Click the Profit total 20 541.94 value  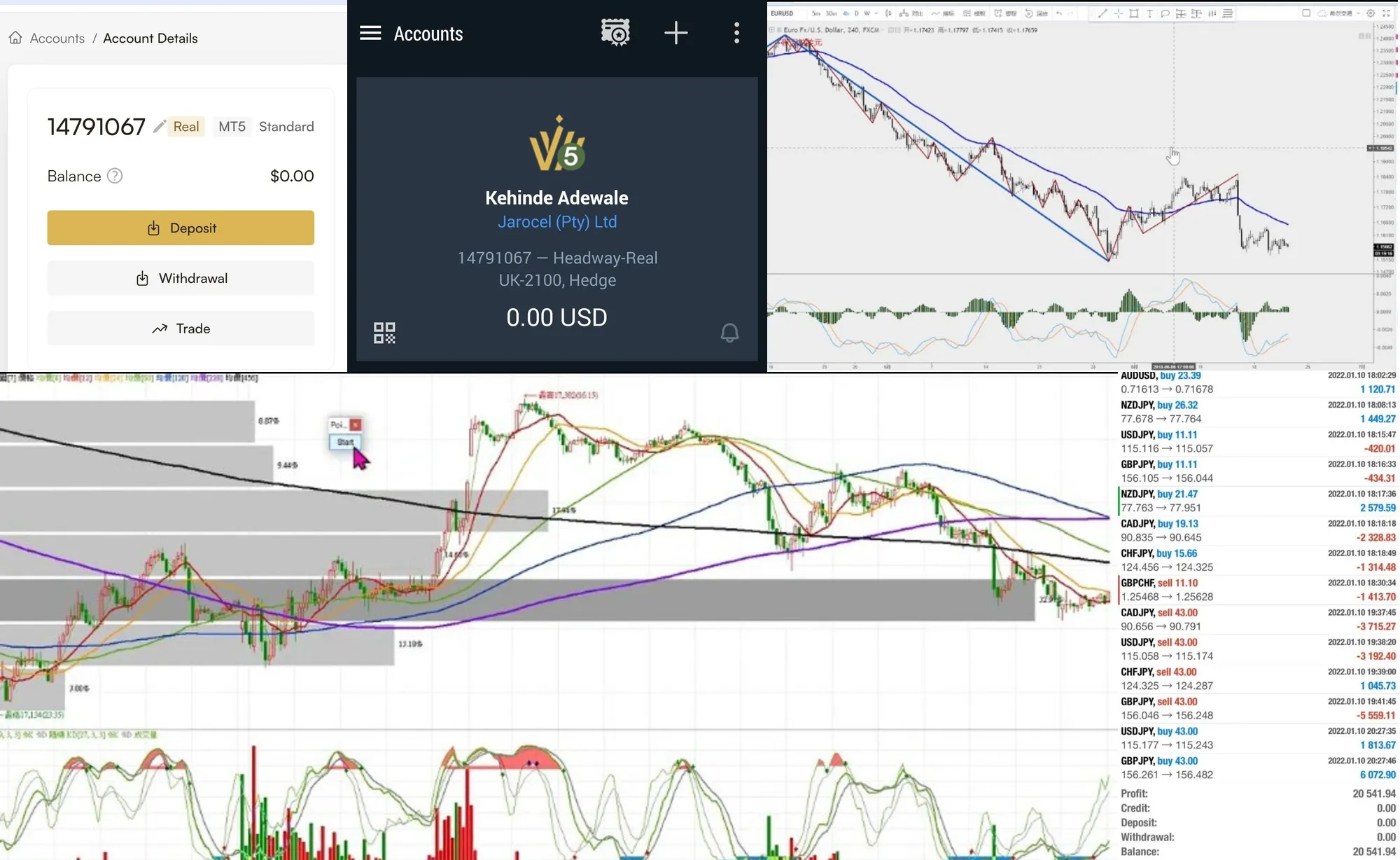[x=1374, y=793]
